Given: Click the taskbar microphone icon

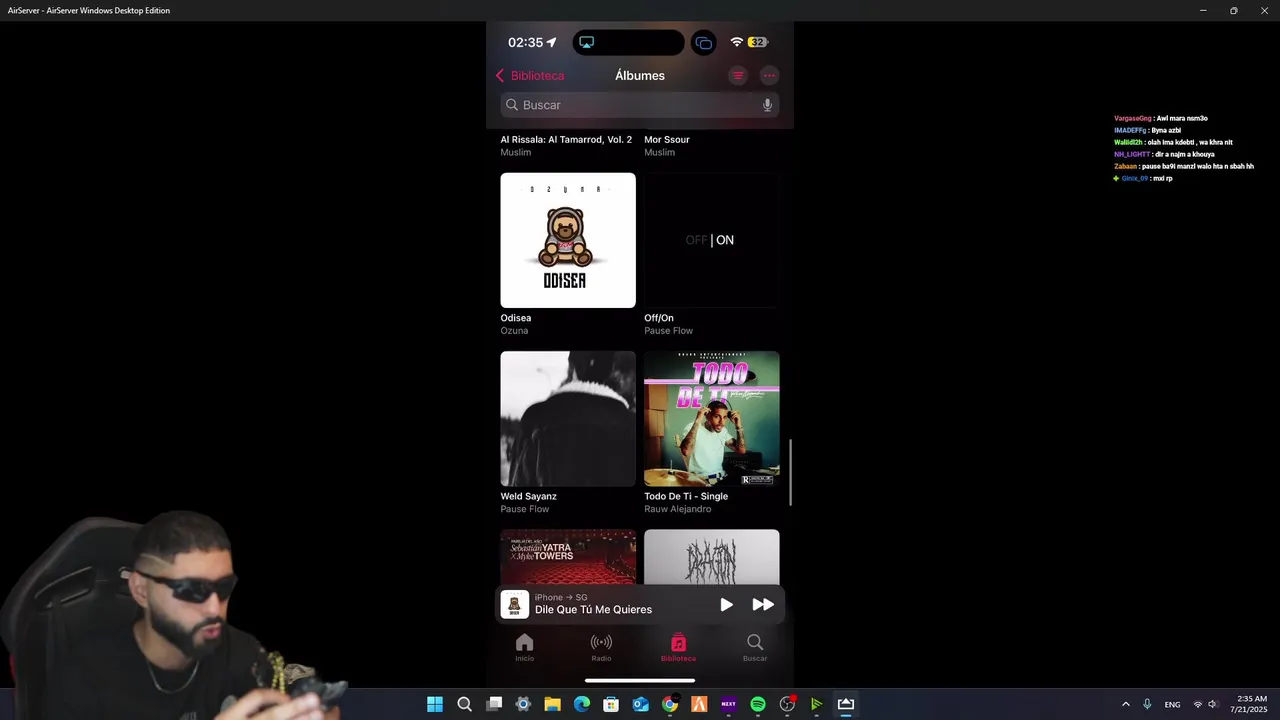Looking at the screenshot, I should (x=1147, y=704).
